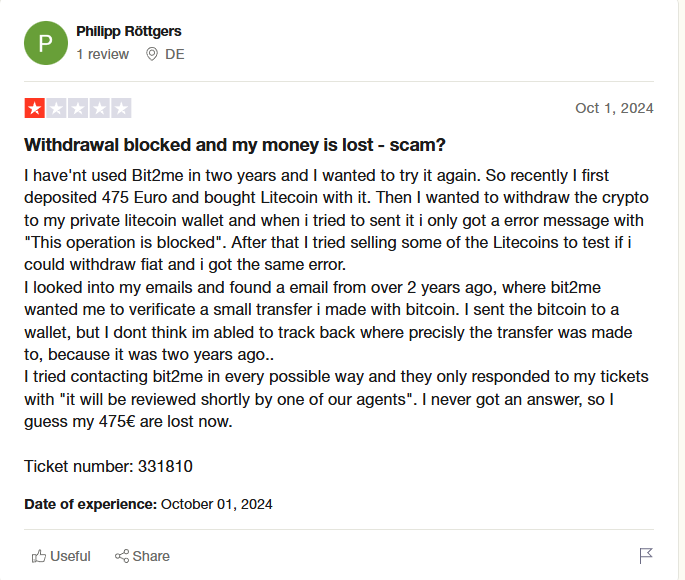This screenshot has height=580, width=685.
Task: Click the '1 review' count text
Action: pyautogui.click(x=102, y=54)
